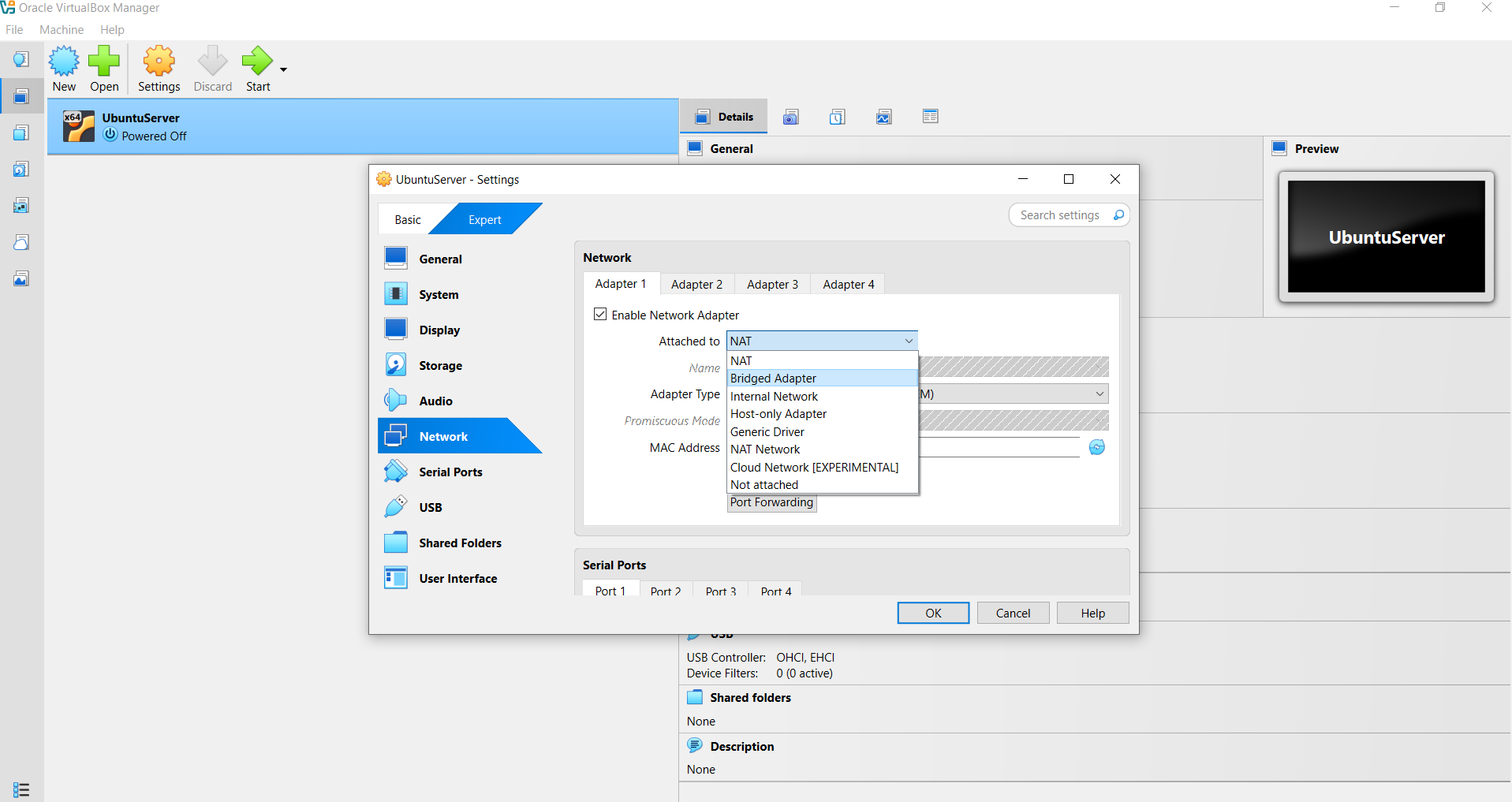Click the Cancel button

(1013, 613)
